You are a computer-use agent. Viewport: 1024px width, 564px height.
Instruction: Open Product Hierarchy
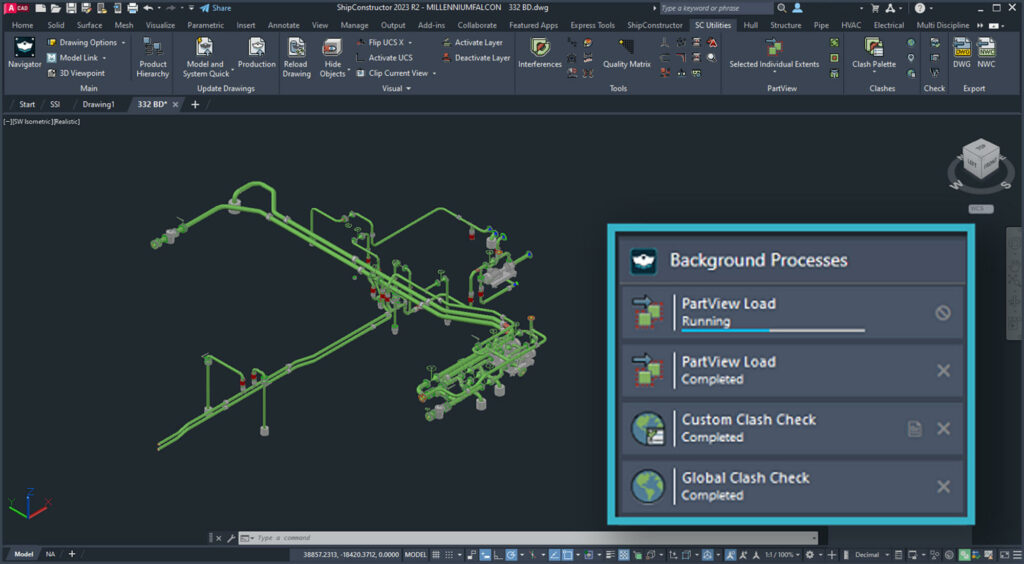(x=153, y=57)
